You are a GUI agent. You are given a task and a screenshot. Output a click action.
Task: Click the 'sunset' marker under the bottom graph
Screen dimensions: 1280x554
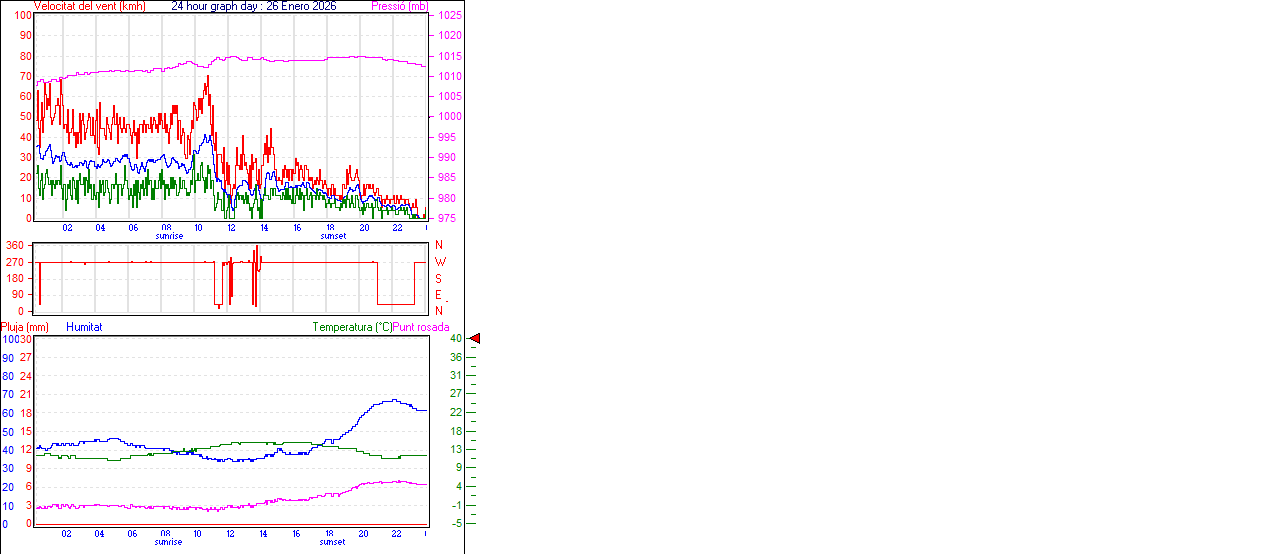333,542
